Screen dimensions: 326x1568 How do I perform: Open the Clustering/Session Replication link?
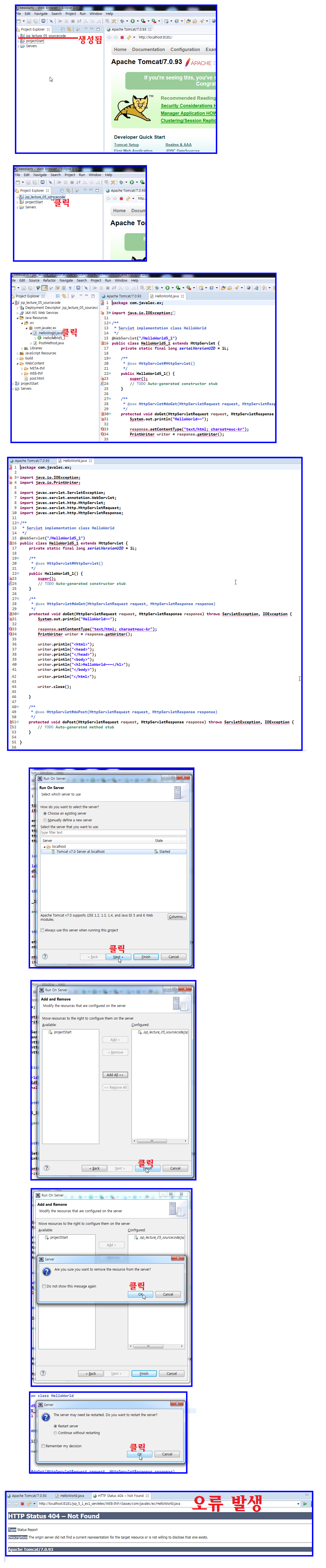coord(188,120)
